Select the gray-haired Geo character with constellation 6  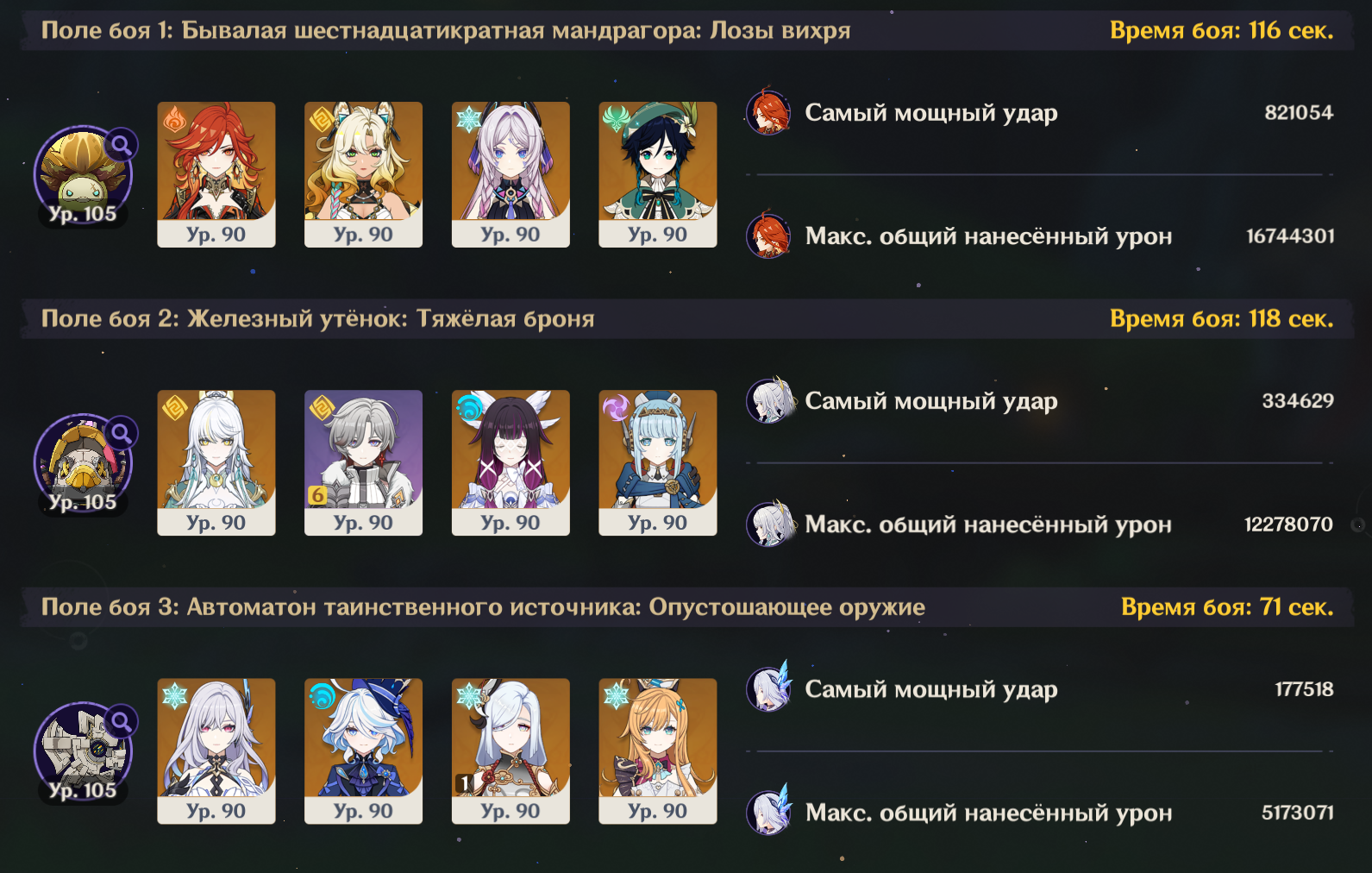click(x=363, y=463)
